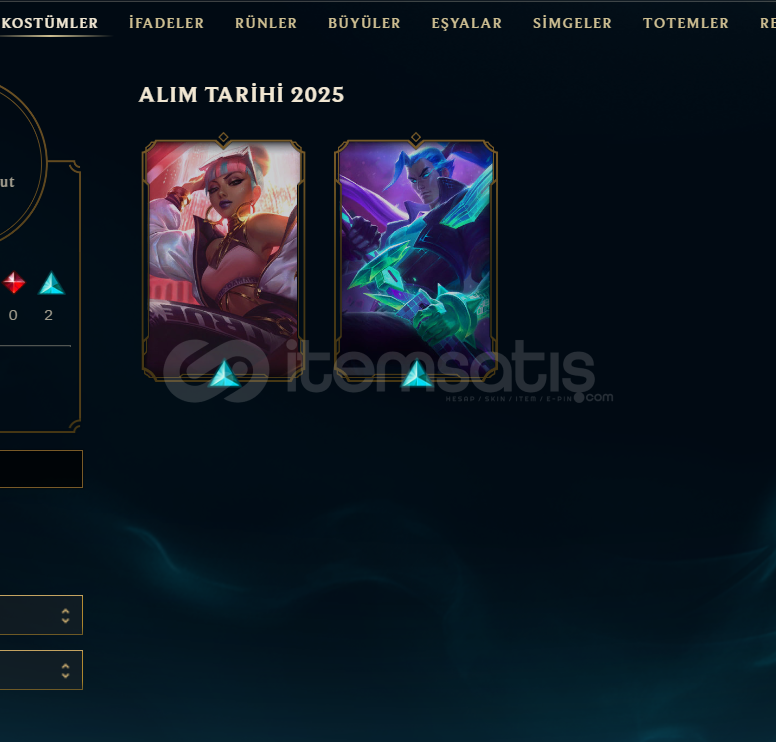Click the teal gem below Qiyana card
Screen dimensions: 776x742
click(x=224, y=373)
